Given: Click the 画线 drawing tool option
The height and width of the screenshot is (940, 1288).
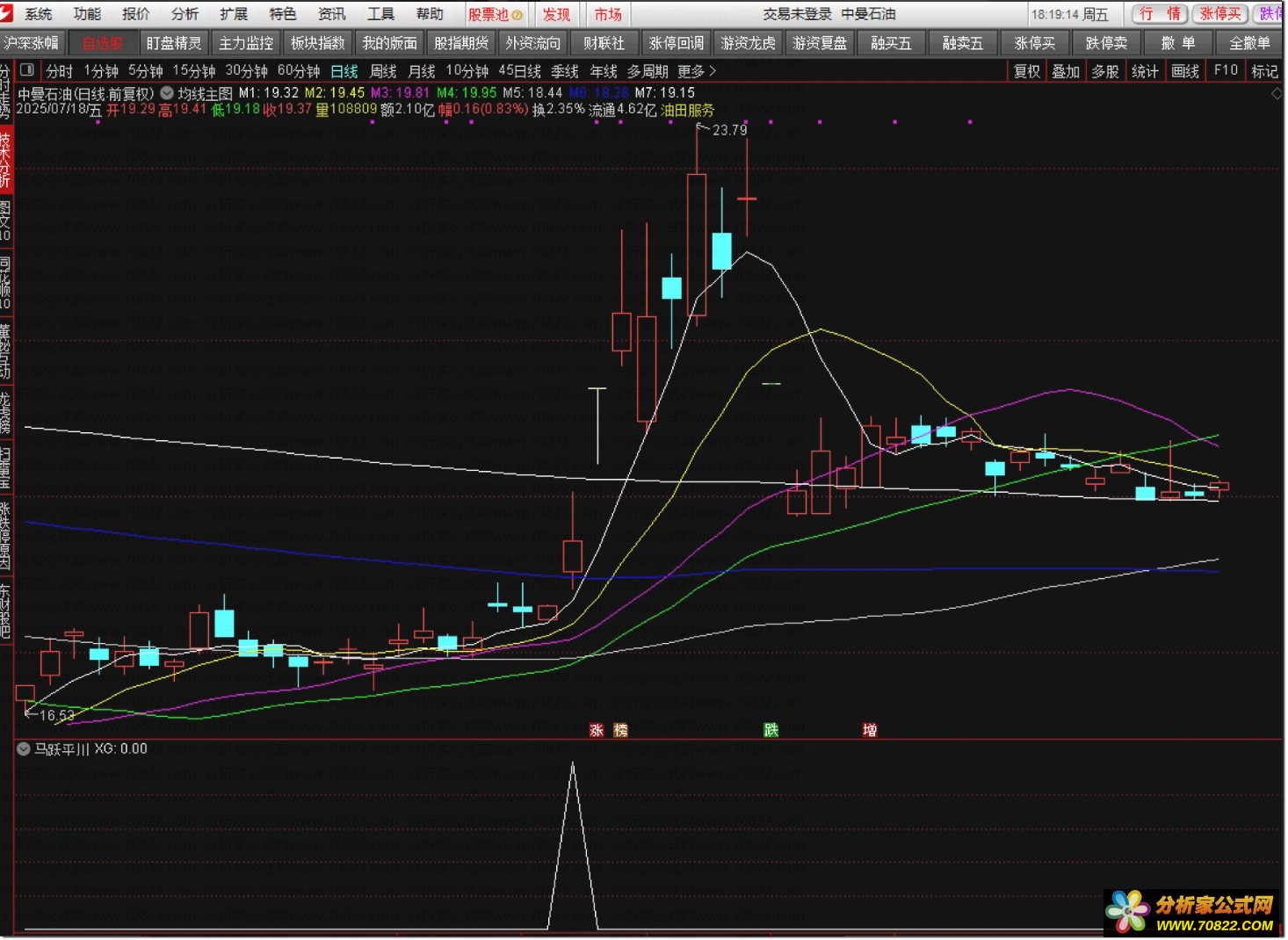Looking at the screenshot, I should pyautogui.click(x=1185, y=71).
